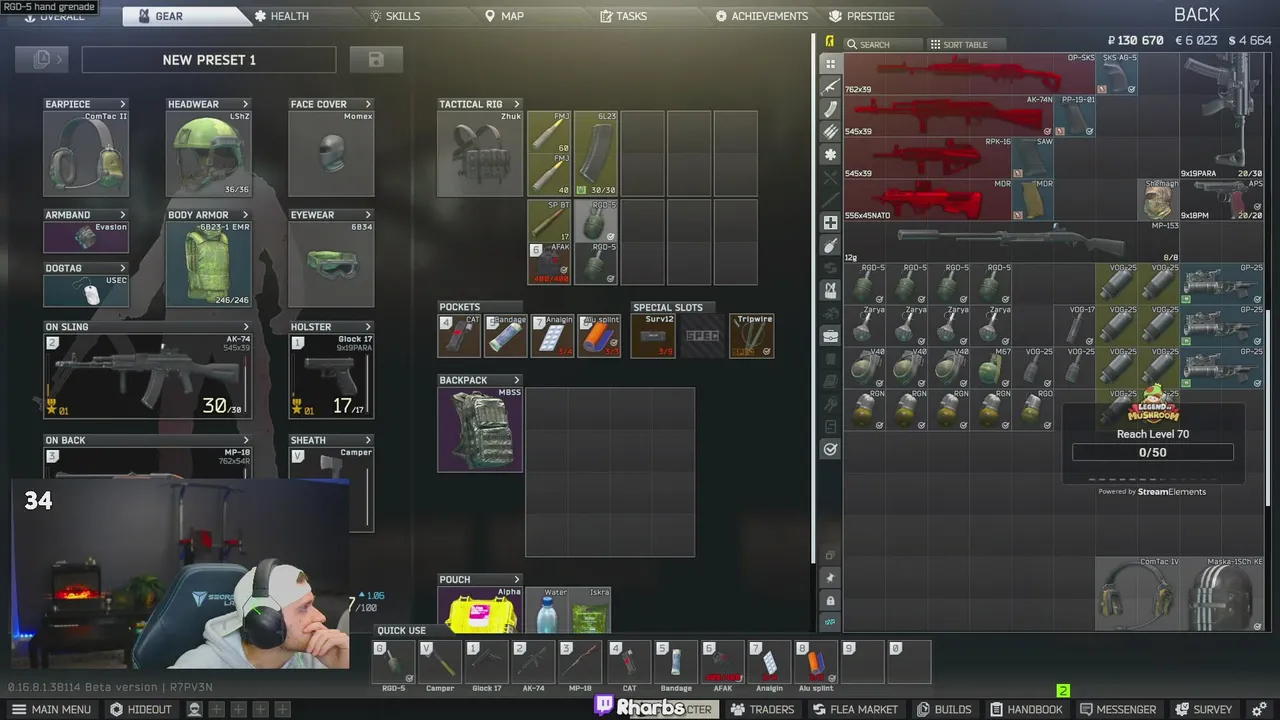Open the TRADERS screen
This screenshot has width=1280, height=720.
(x=762, y=709)
